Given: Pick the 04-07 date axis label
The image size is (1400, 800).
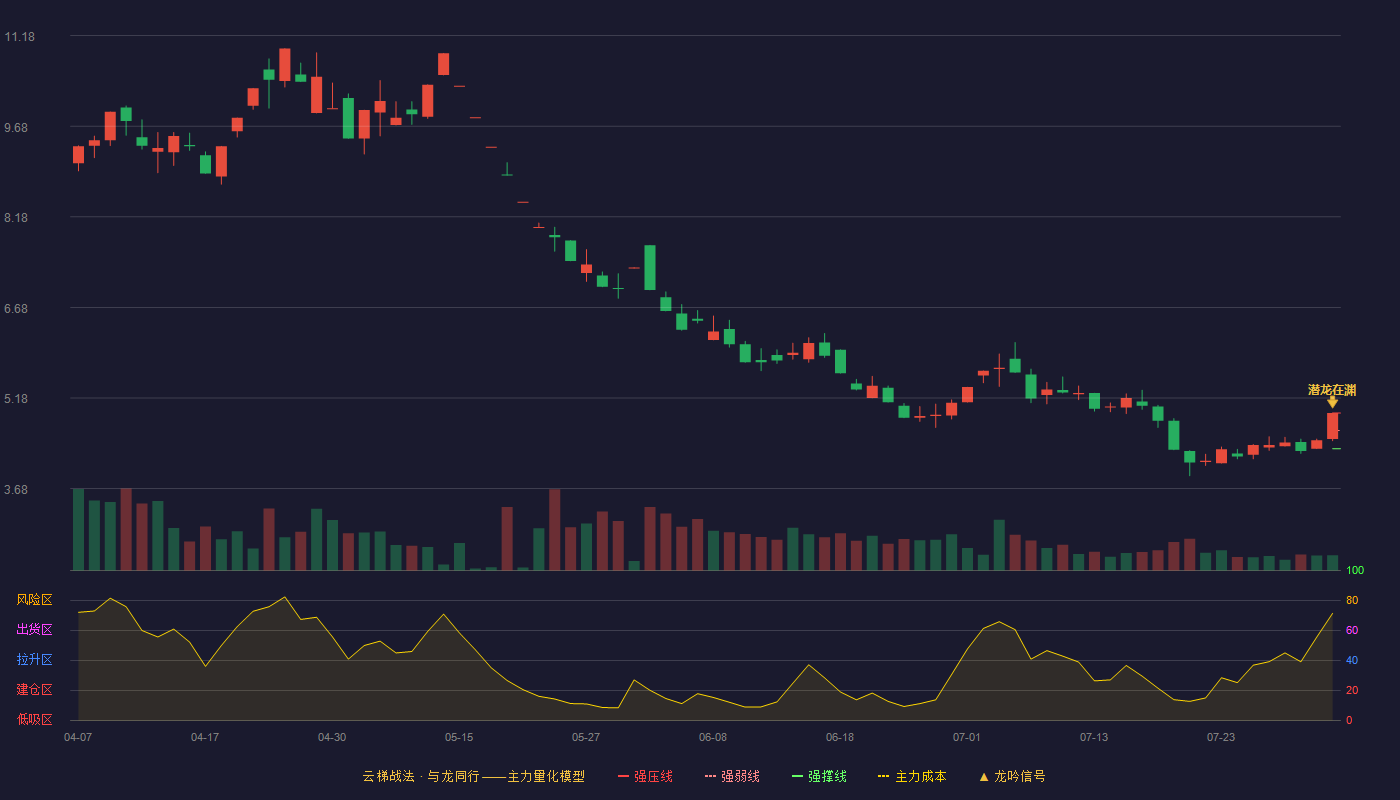Looking at the screenshot, I should (78, 737).
